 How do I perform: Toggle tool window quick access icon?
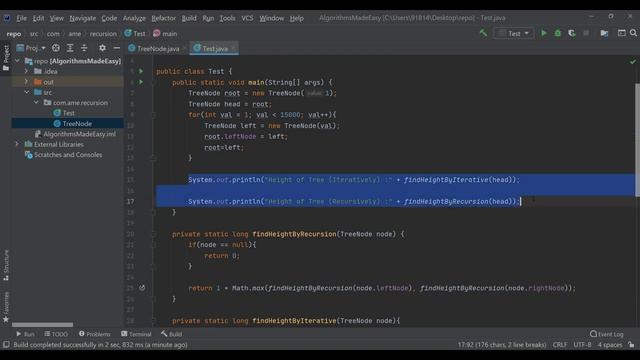pos(6,345)
